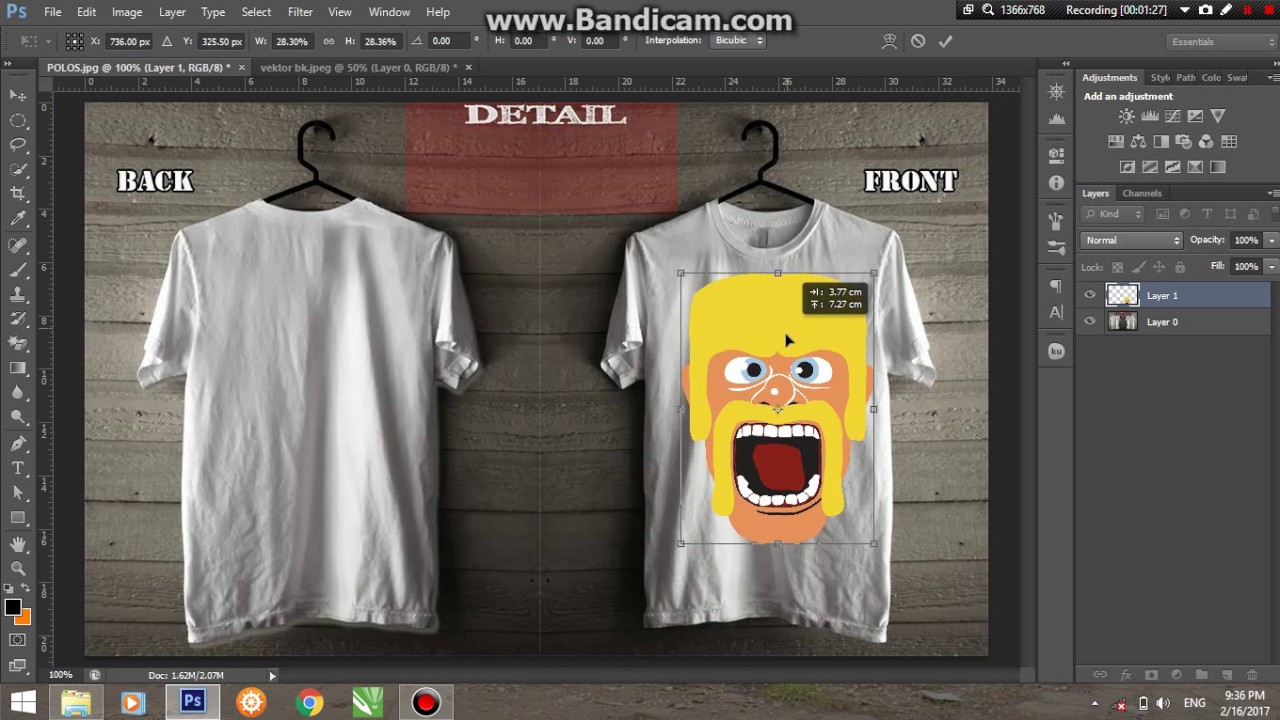Screen dimensions: 1280x720
Task: Select the Pen tool
Action: click(x=18, y=444)
